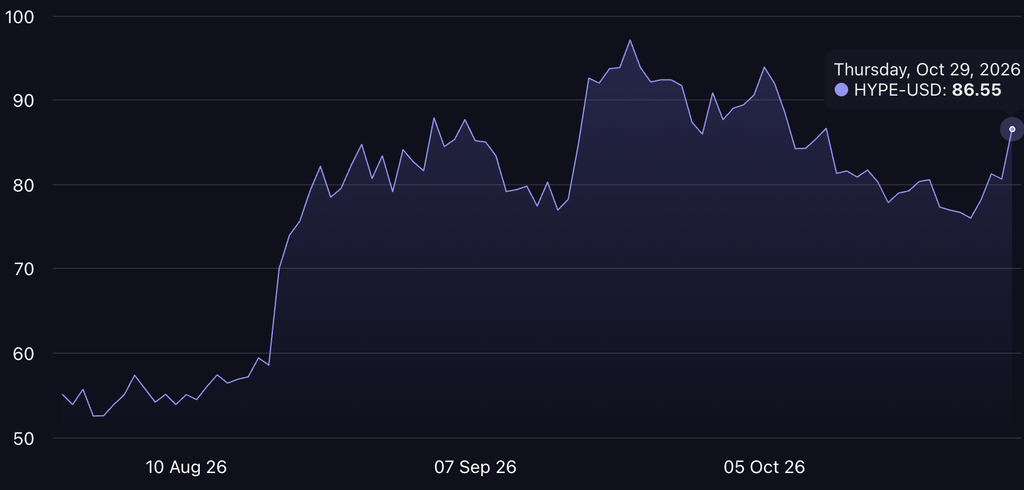Click the y-axis label '90'

(x=25, y=101)
